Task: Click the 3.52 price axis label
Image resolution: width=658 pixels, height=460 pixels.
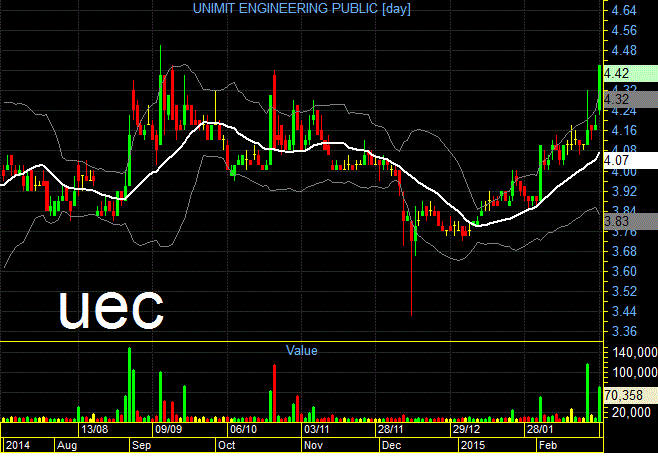Action: pos(624,292)
